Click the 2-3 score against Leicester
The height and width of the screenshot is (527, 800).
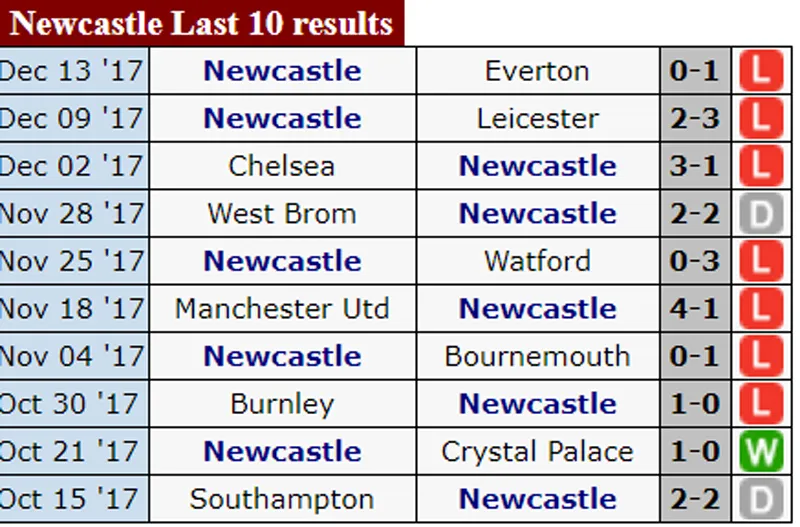coord(695,119)
